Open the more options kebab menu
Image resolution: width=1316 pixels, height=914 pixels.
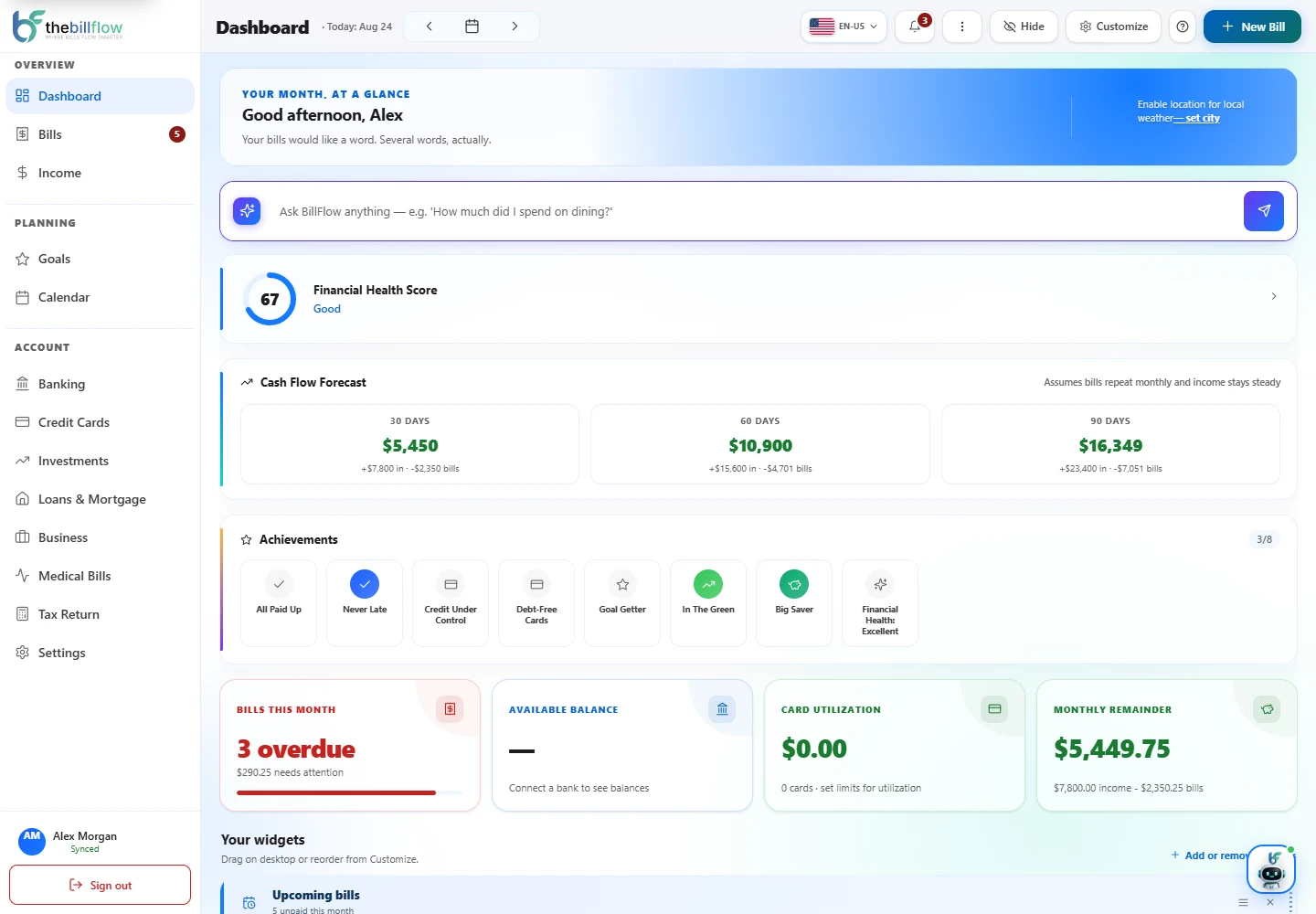coord(962,27)
